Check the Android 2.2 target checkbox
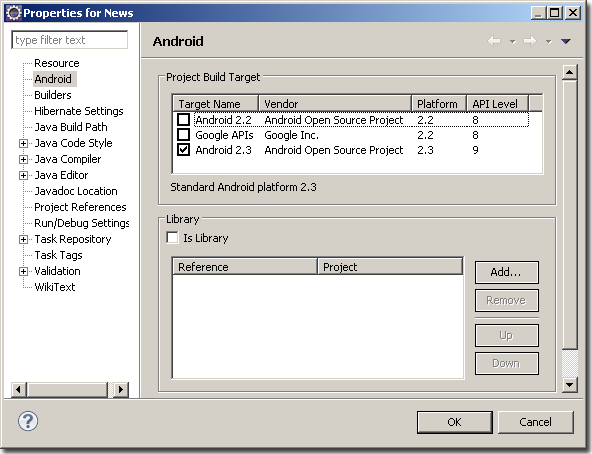Image resolution: width=592 pixels, height=454 pixels. (x=183, y=120)
